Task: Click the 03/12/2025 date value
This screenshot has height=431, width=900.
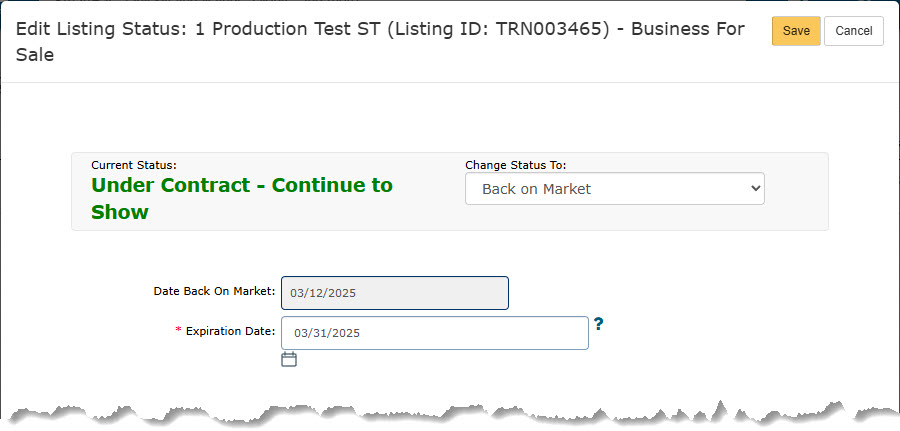Action: (x=323, y=294)
